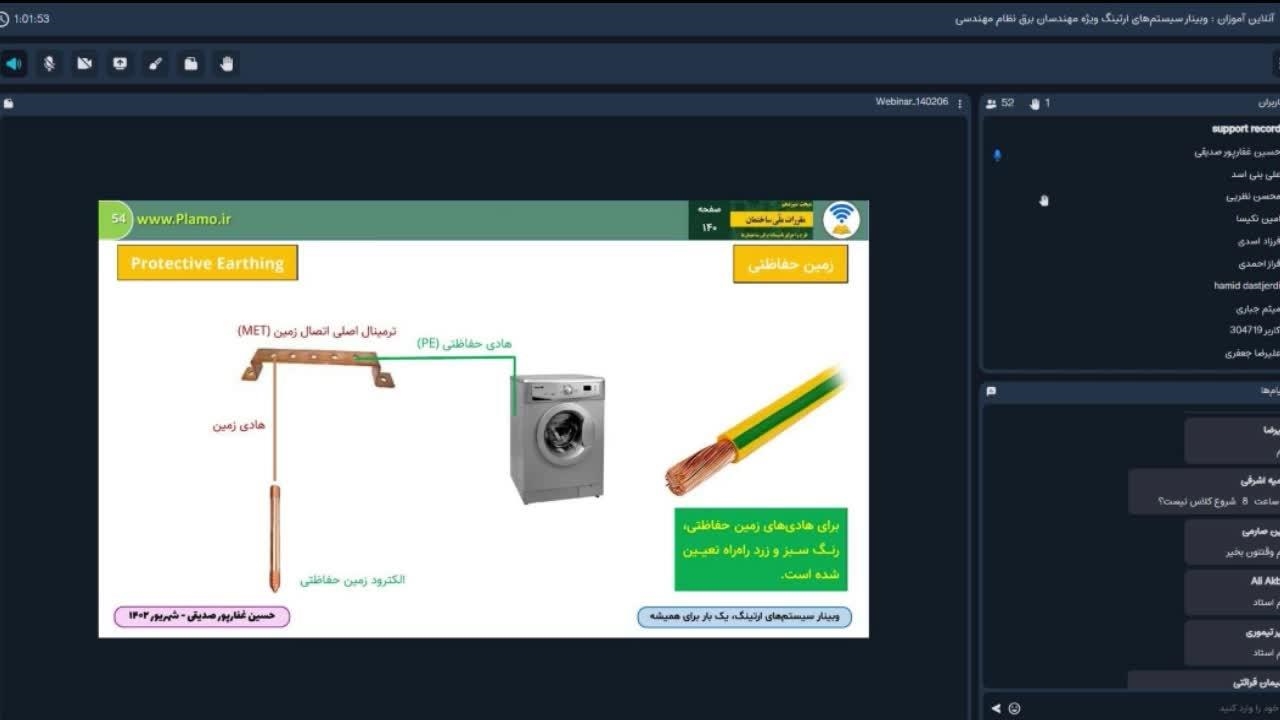Click the raised hands counter icon

point(1035,103)
